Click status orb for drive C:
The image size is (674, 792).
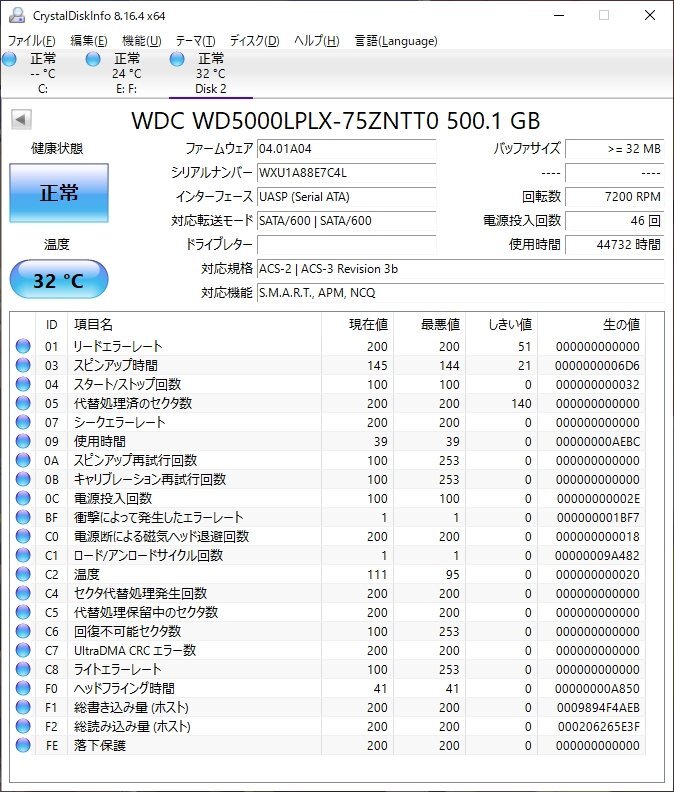click(x=9, y=59)
